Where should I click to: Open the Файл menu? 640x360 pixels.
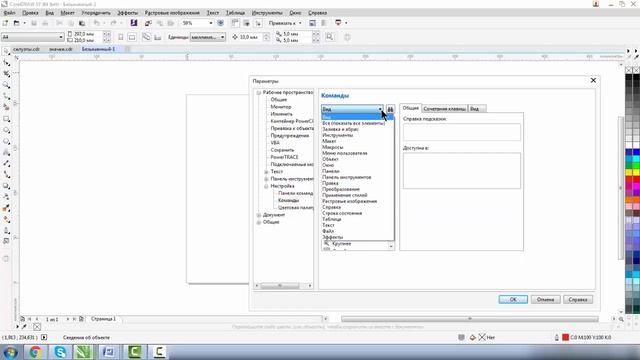pos(9,13)
